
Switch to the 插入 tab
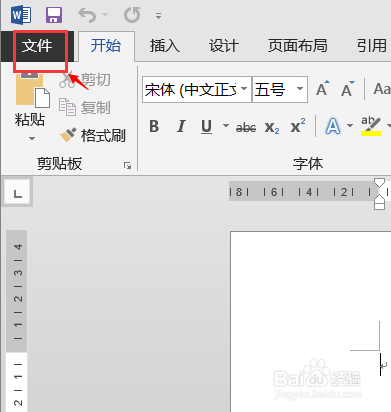164,46
